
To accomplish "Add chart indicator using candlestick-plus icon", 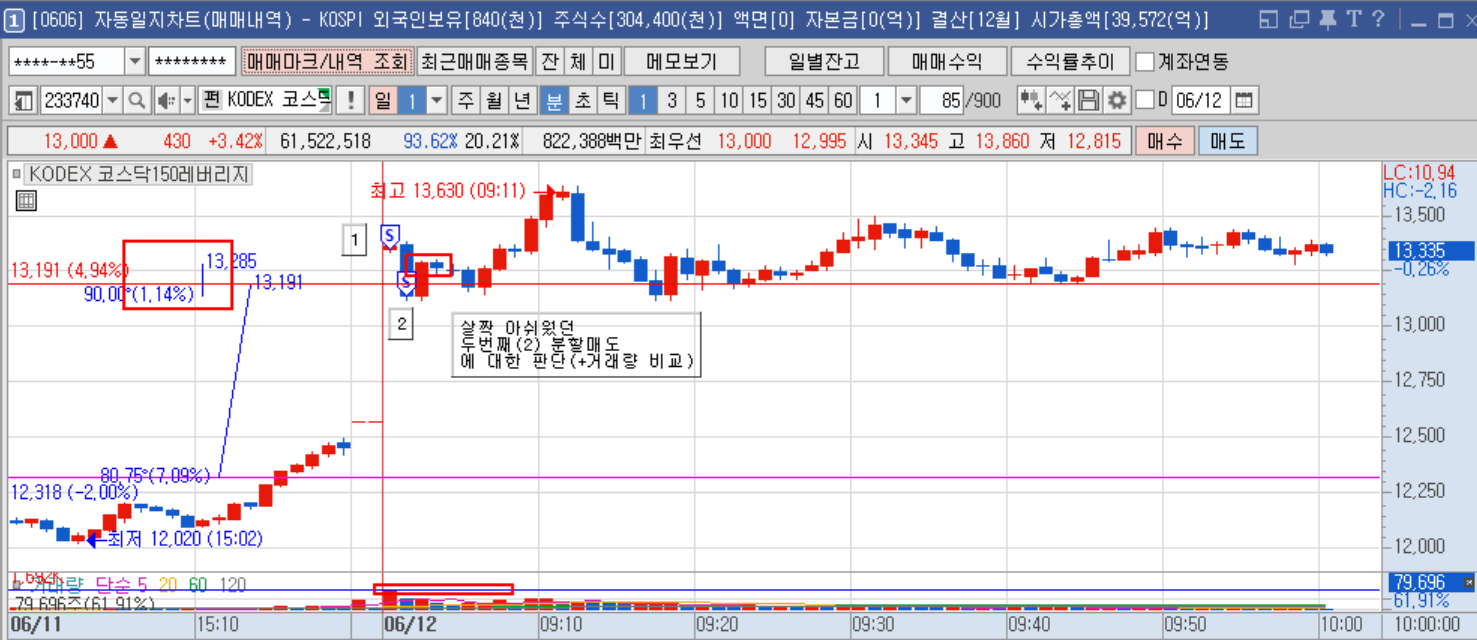I will point(1030,100).
